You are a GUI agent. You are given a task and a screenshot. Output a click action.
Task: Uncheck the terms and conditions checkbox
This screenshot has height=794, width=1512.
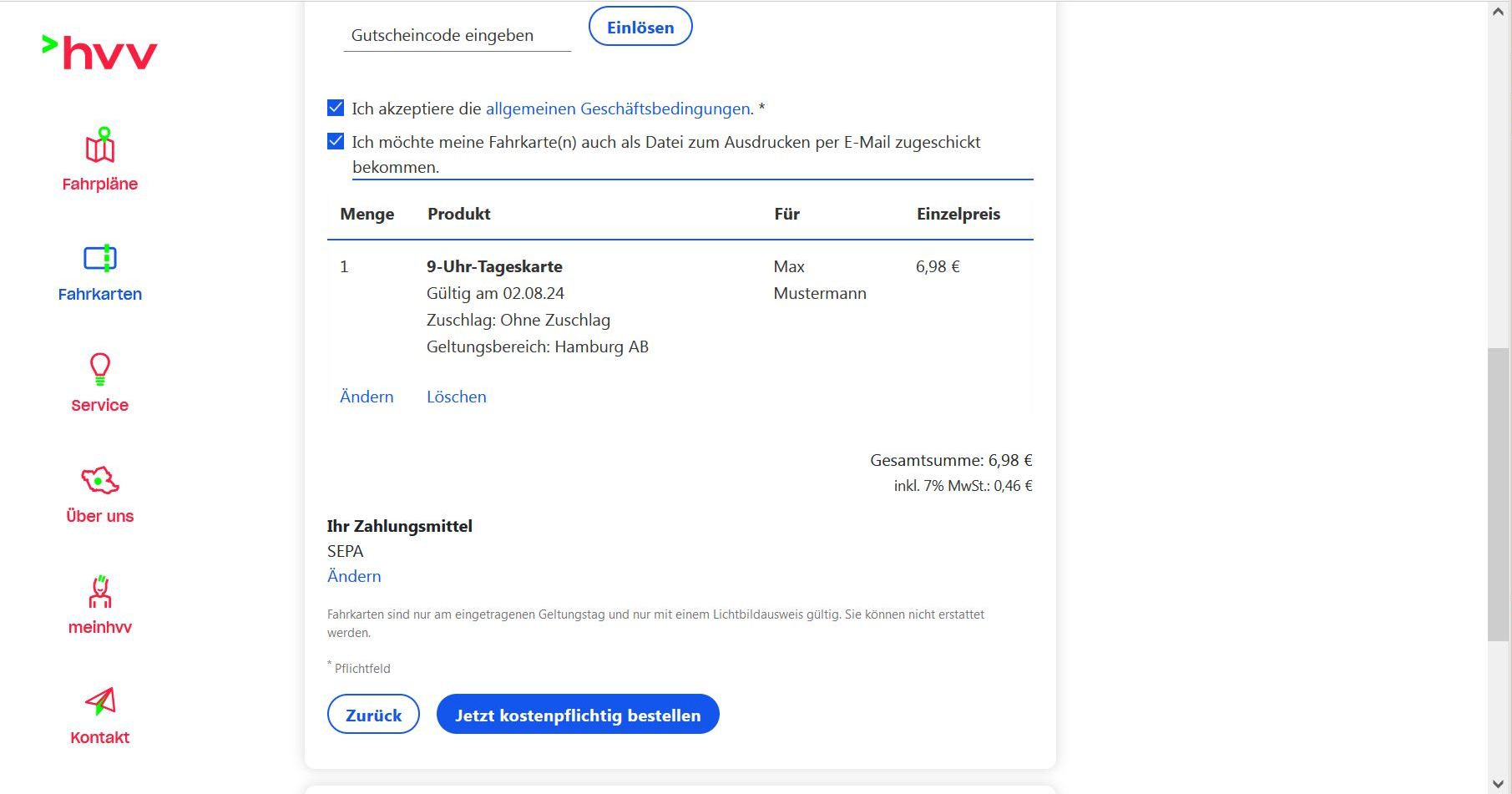click(336, 108)
